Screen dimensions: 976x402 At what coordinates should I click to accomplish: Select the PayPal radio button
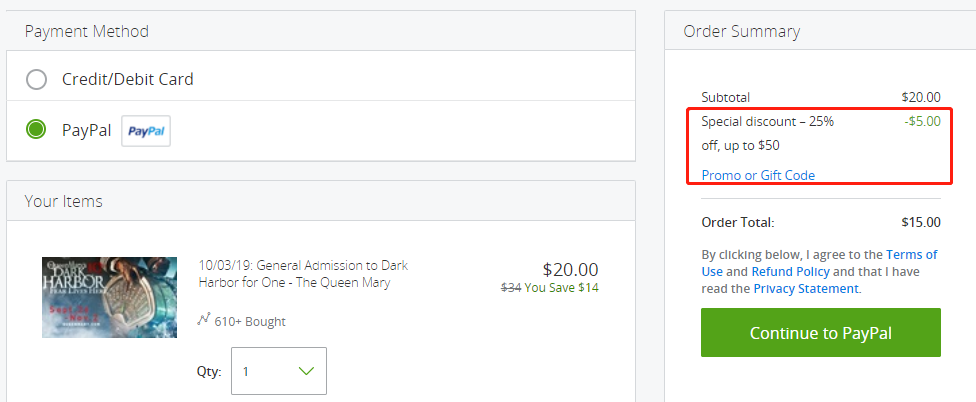[x=36, y=130]
